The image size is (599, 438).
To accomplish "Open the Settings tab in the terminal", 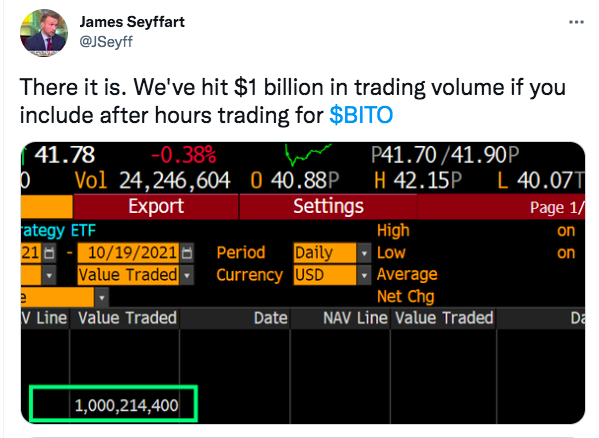I will coord(328,206).
